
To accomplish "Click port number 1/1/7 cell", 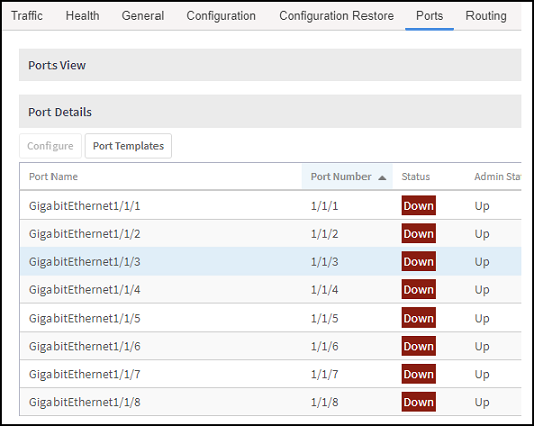I will click(x=324, y=374).
